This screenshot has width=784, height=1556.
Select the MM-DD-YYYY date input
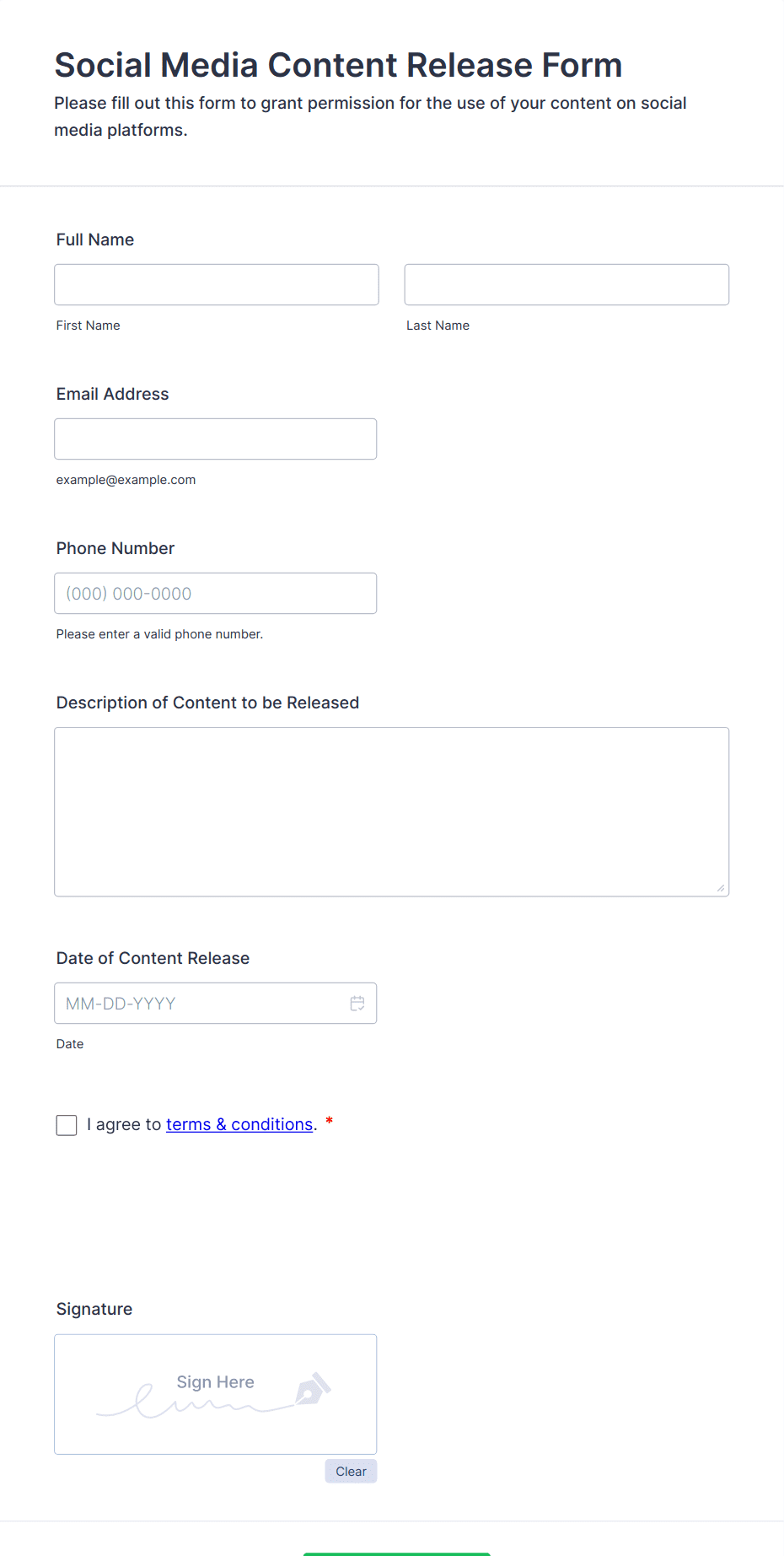216,1004
